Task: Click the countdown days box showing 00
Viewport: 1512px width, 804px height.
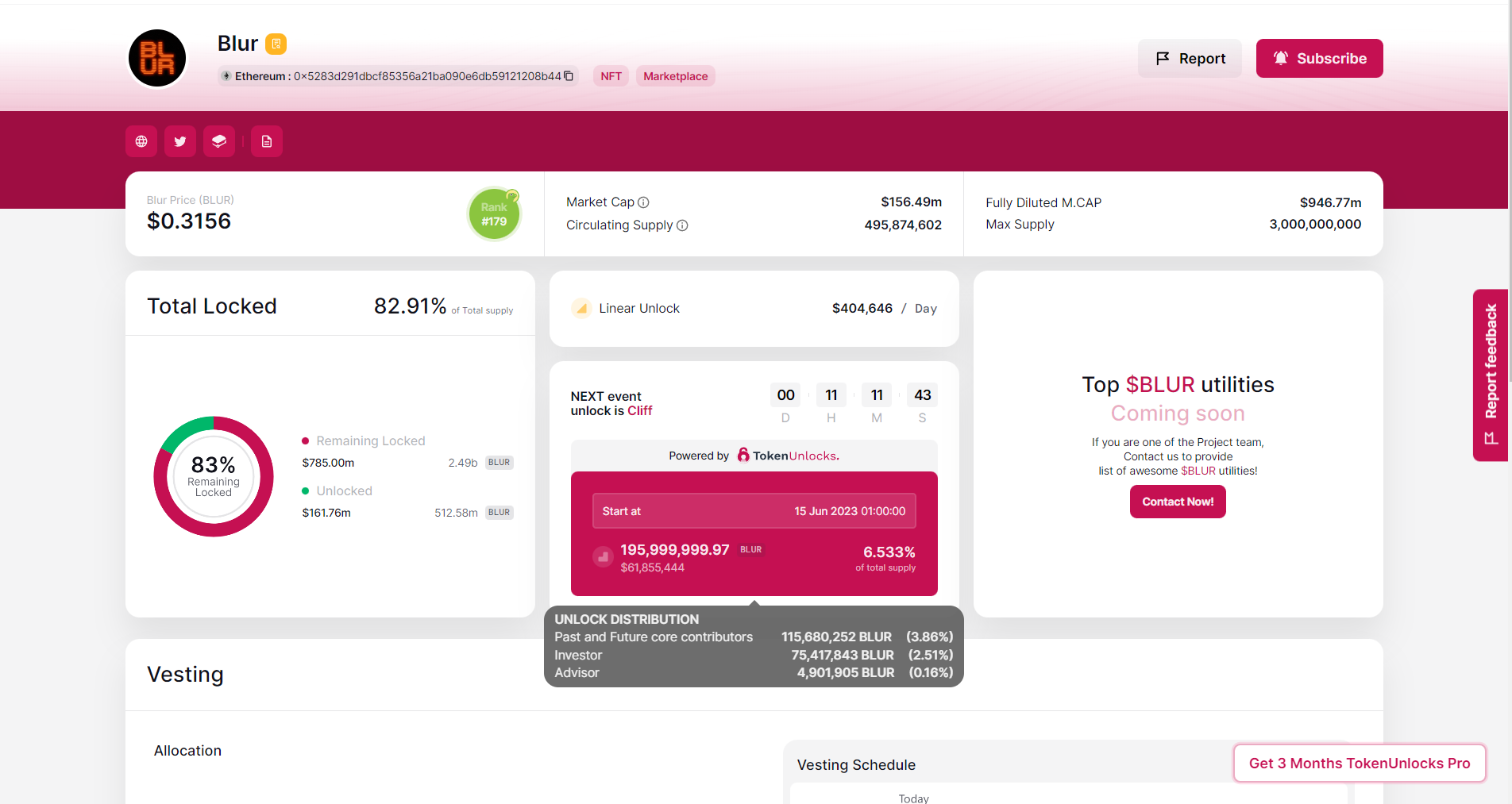Action: (785, 395)
